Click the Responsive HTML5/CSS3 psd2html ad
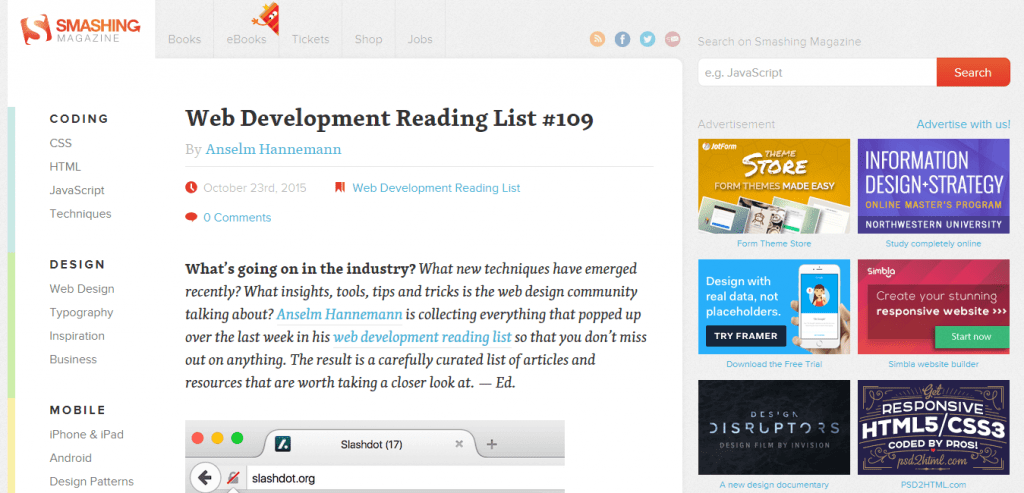 pyautogui.click(x=933, y=427)
